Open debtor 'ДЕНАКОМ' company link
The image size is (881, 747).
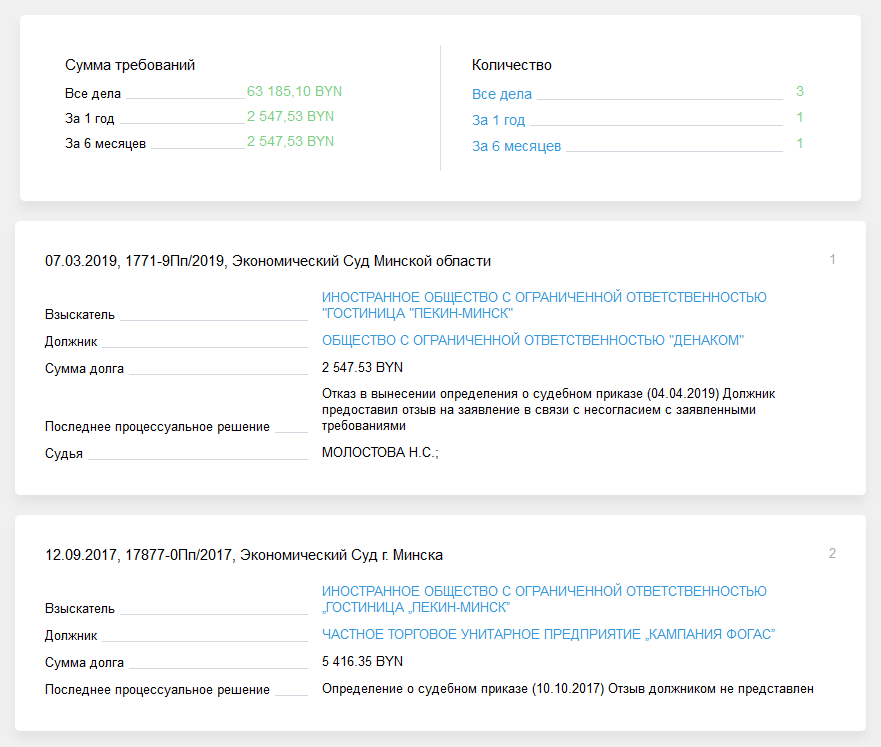[533, 341]
